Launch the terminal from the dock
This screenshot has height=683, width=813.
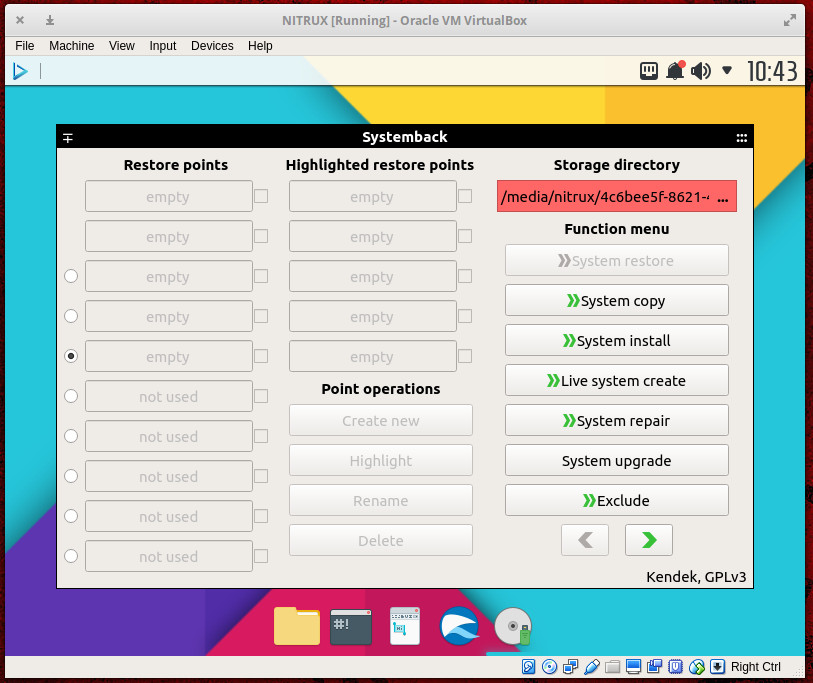pyautogui.click(x=351, y=626)
